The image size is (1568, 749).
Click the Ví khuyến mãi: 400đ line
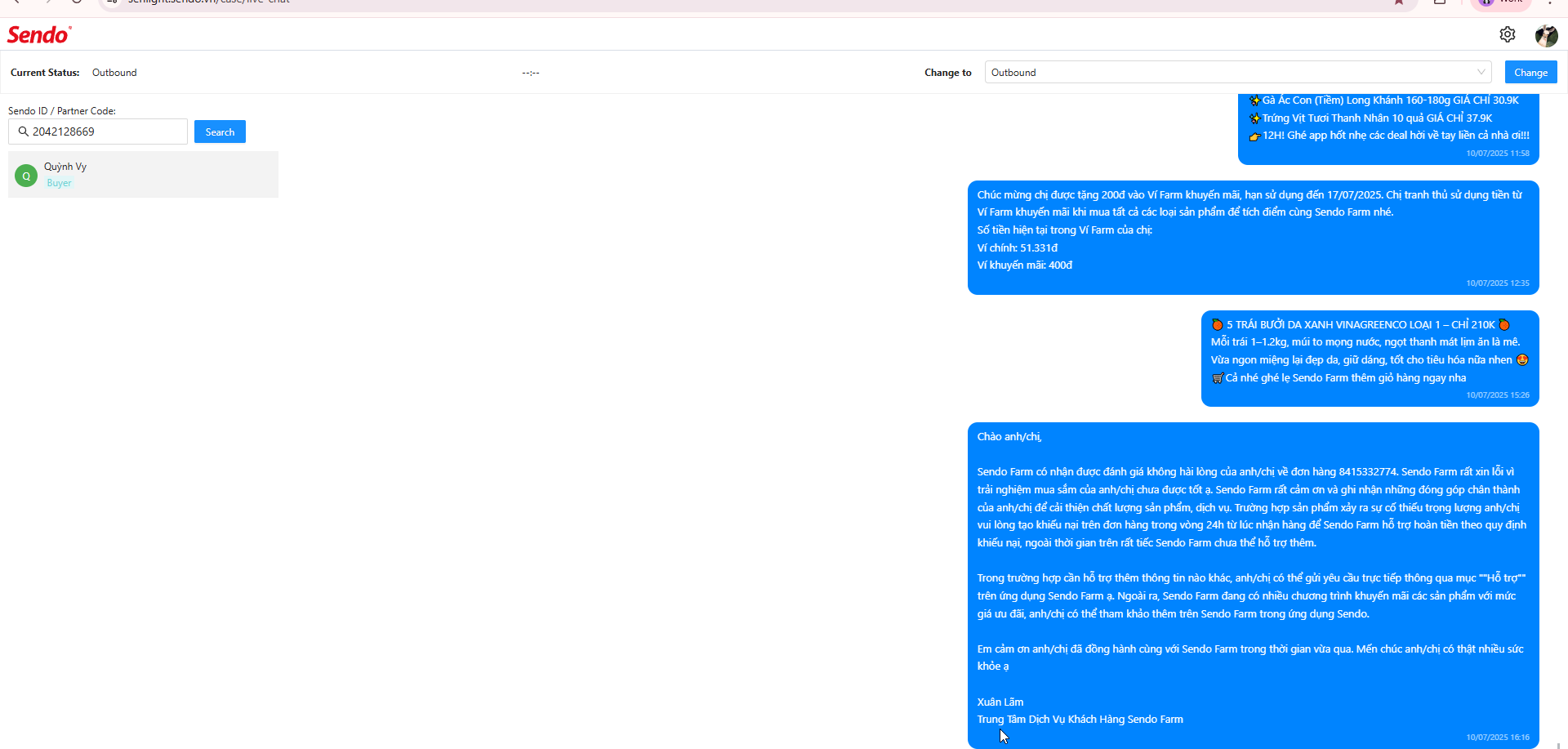1025,265
